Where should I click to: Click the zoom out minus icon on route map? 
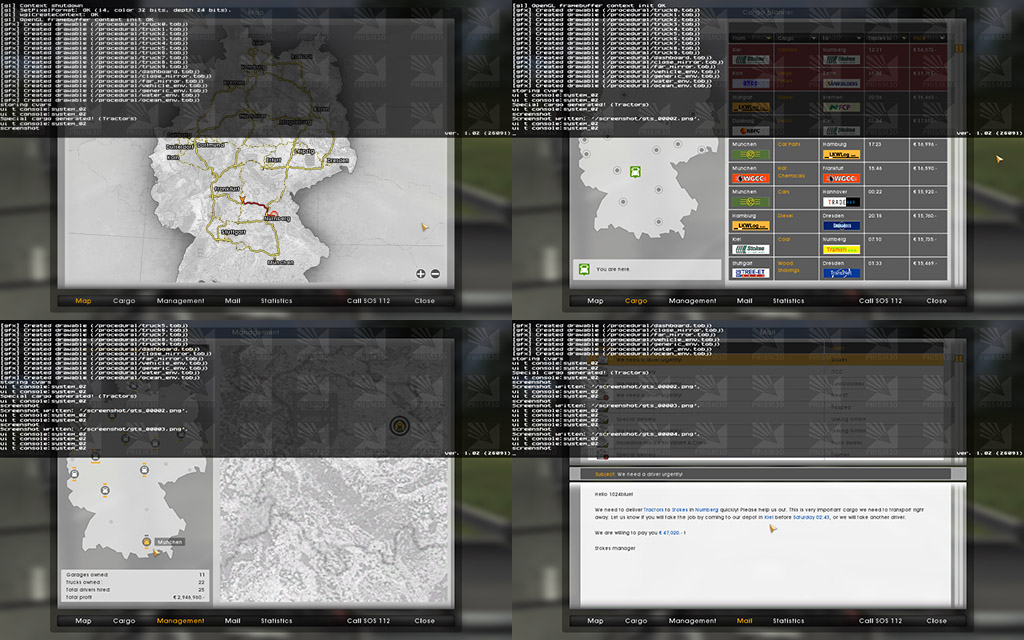click(x=435, y=273)
